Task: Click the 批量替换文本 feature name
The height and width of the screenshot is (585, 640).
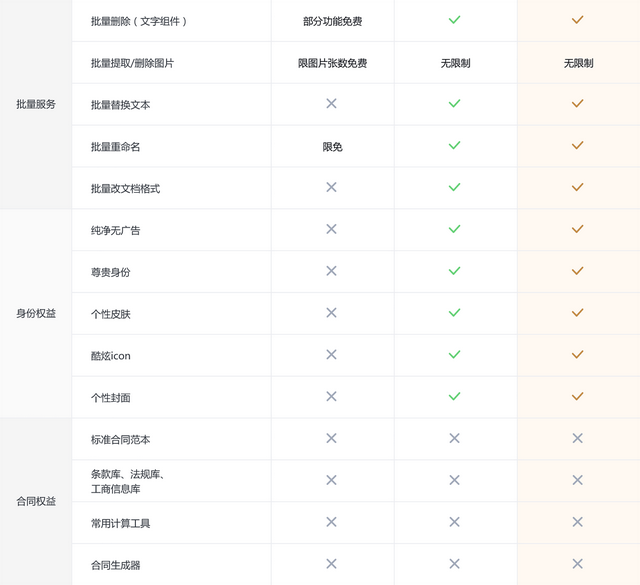Action: [120, 105]
